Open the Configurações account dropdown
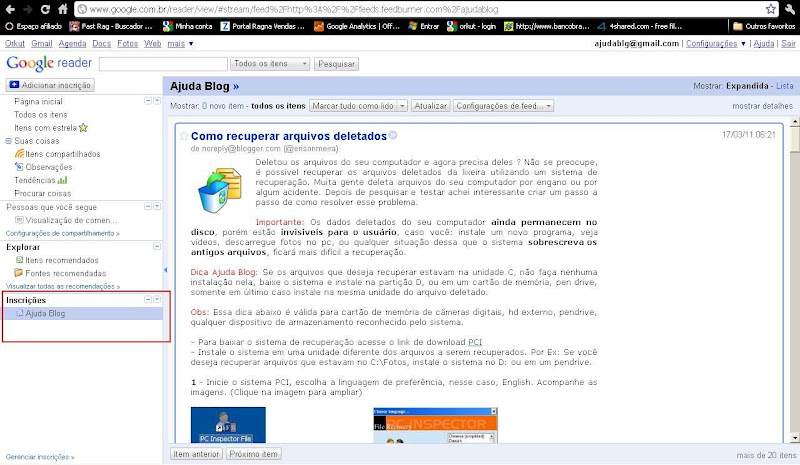The width and height of the screenshot is (800, 465). click(716, 44)
